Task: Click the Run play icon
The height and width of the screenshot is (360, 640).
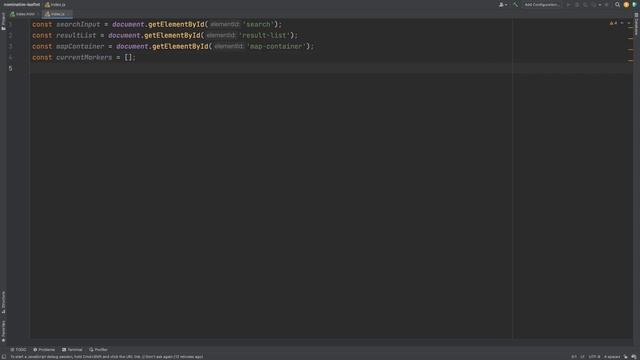Action: tap(569, 5)
